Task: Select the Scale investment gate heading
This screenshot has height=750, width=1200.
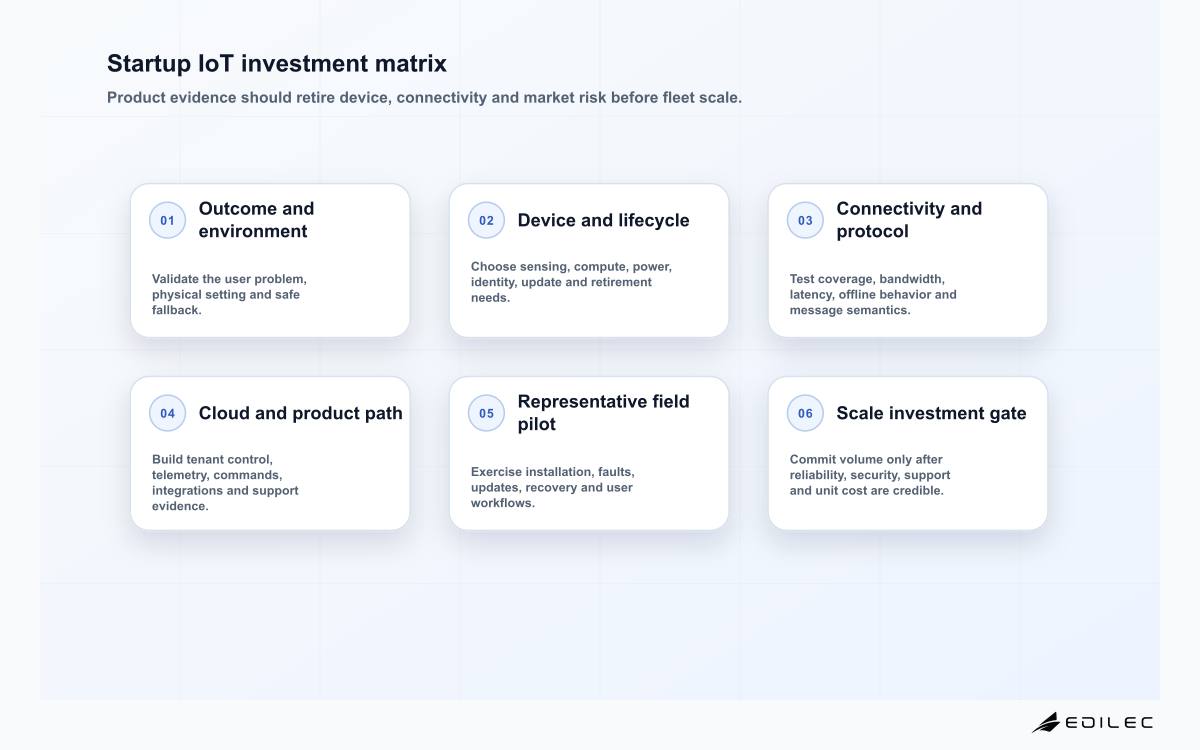Action: point(931,413)
